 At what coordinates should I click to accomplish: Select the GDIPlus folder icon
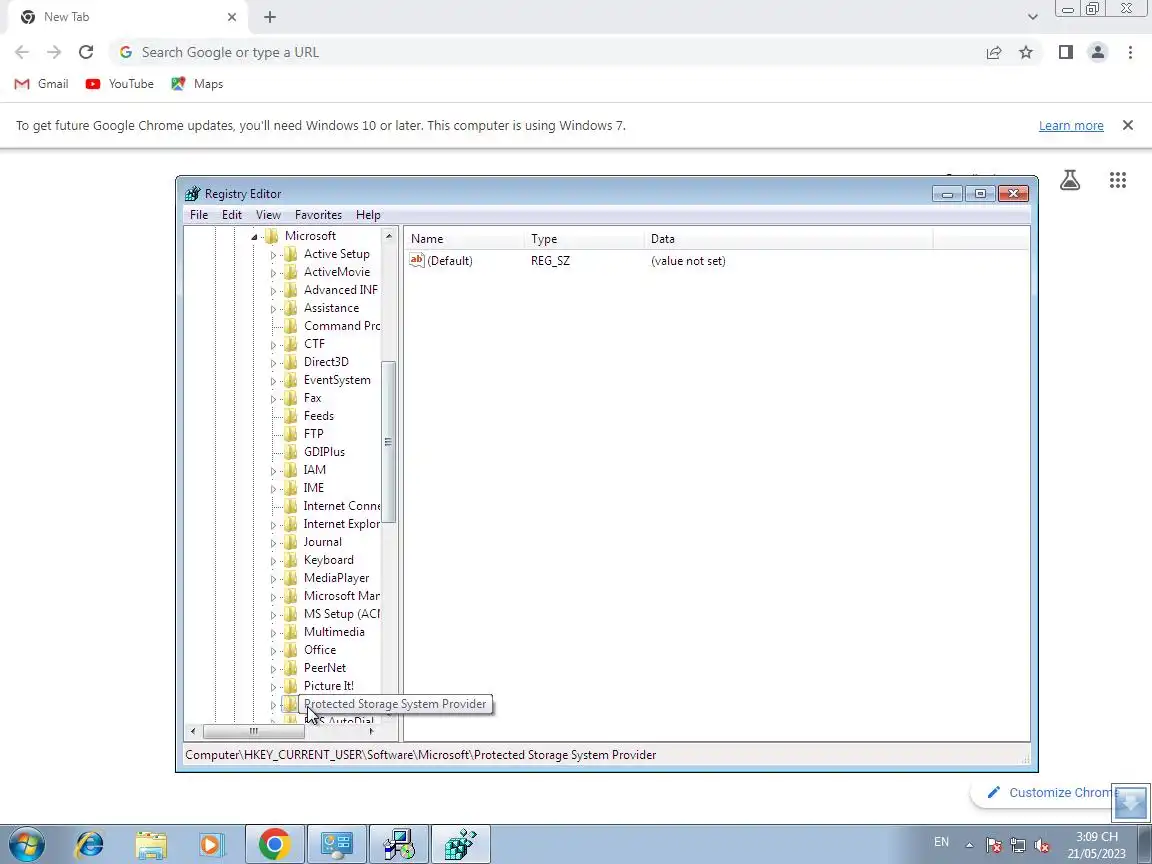pyautogui.click(x=291, y=452)
